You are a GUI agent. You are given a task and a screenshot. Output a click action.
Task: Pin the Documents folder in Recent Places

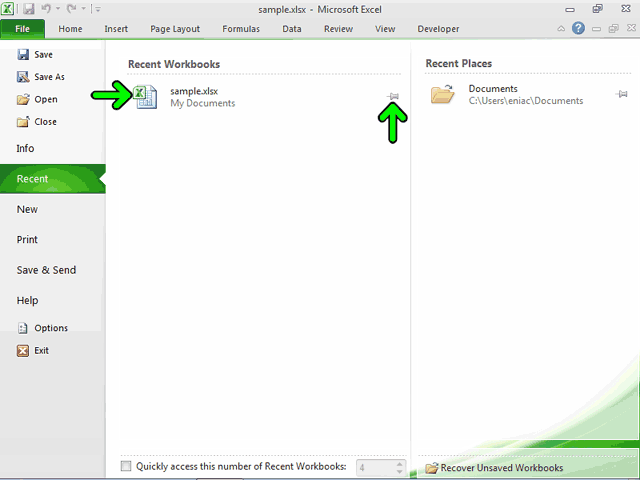coord(621,94)
